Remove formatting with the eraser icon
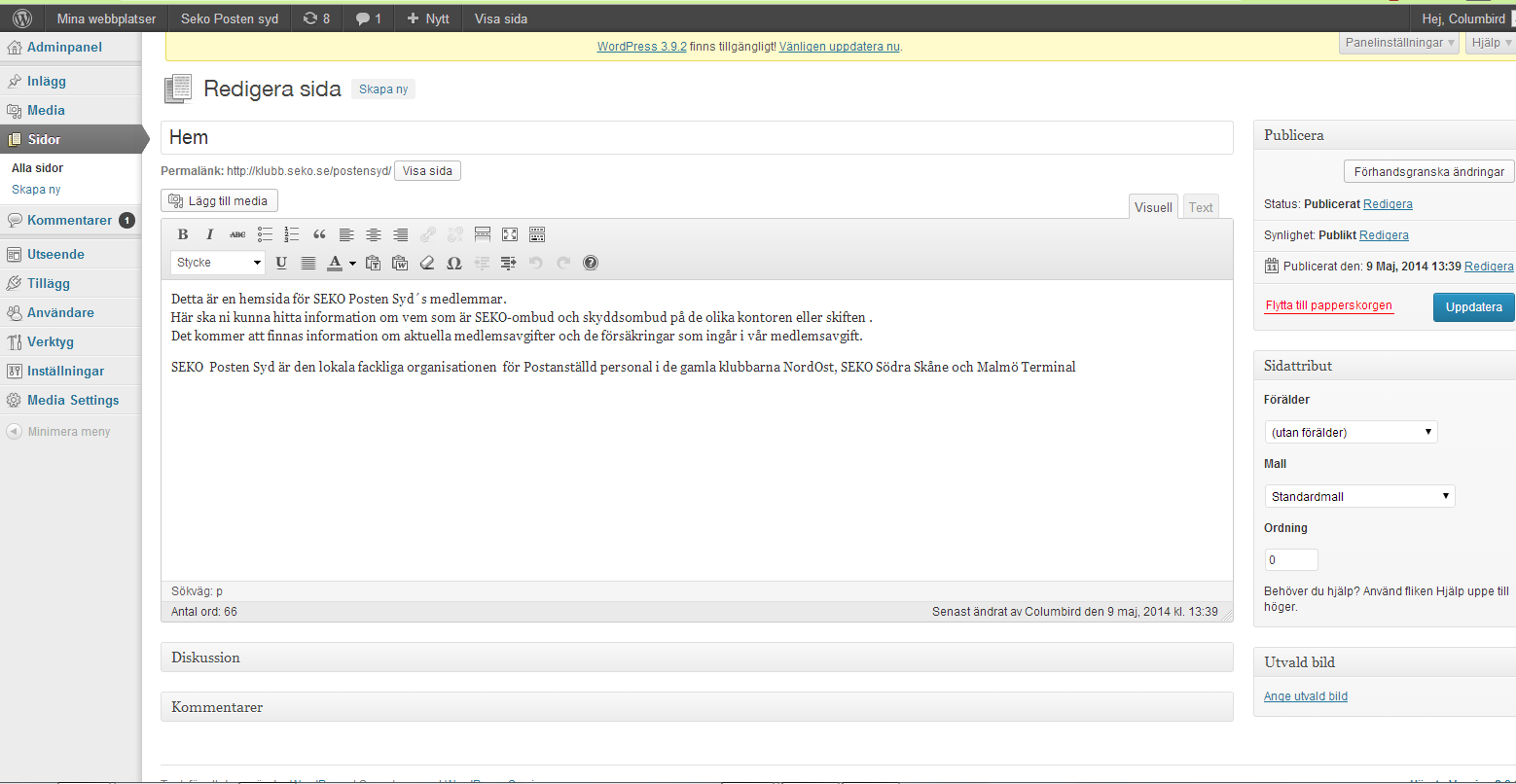Viewport: 1516px width, 784px height. [427, 263]
